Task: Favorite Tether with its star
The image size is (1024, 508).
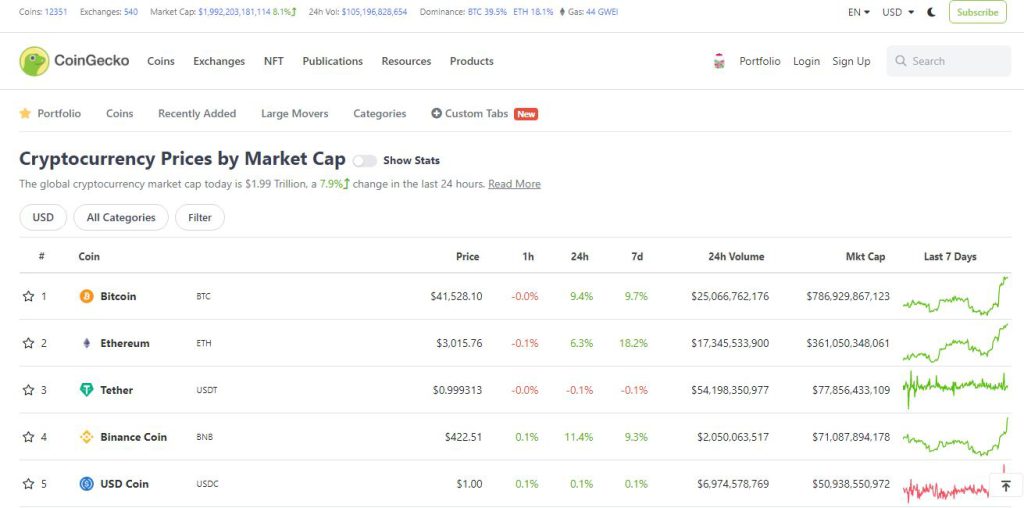Action: 28,390
